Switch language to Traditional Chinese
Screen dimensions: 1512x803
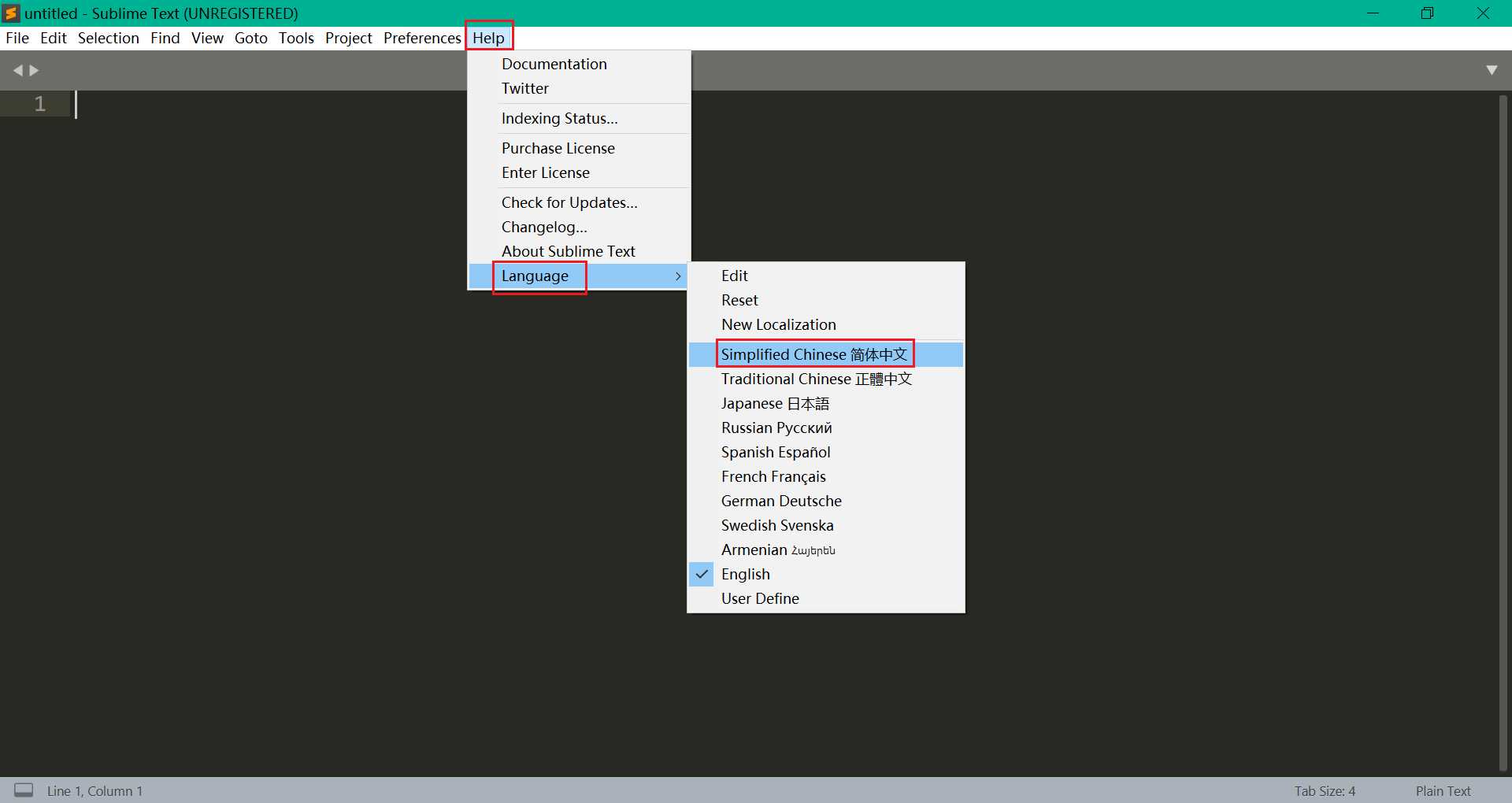[x=825, y=379]
